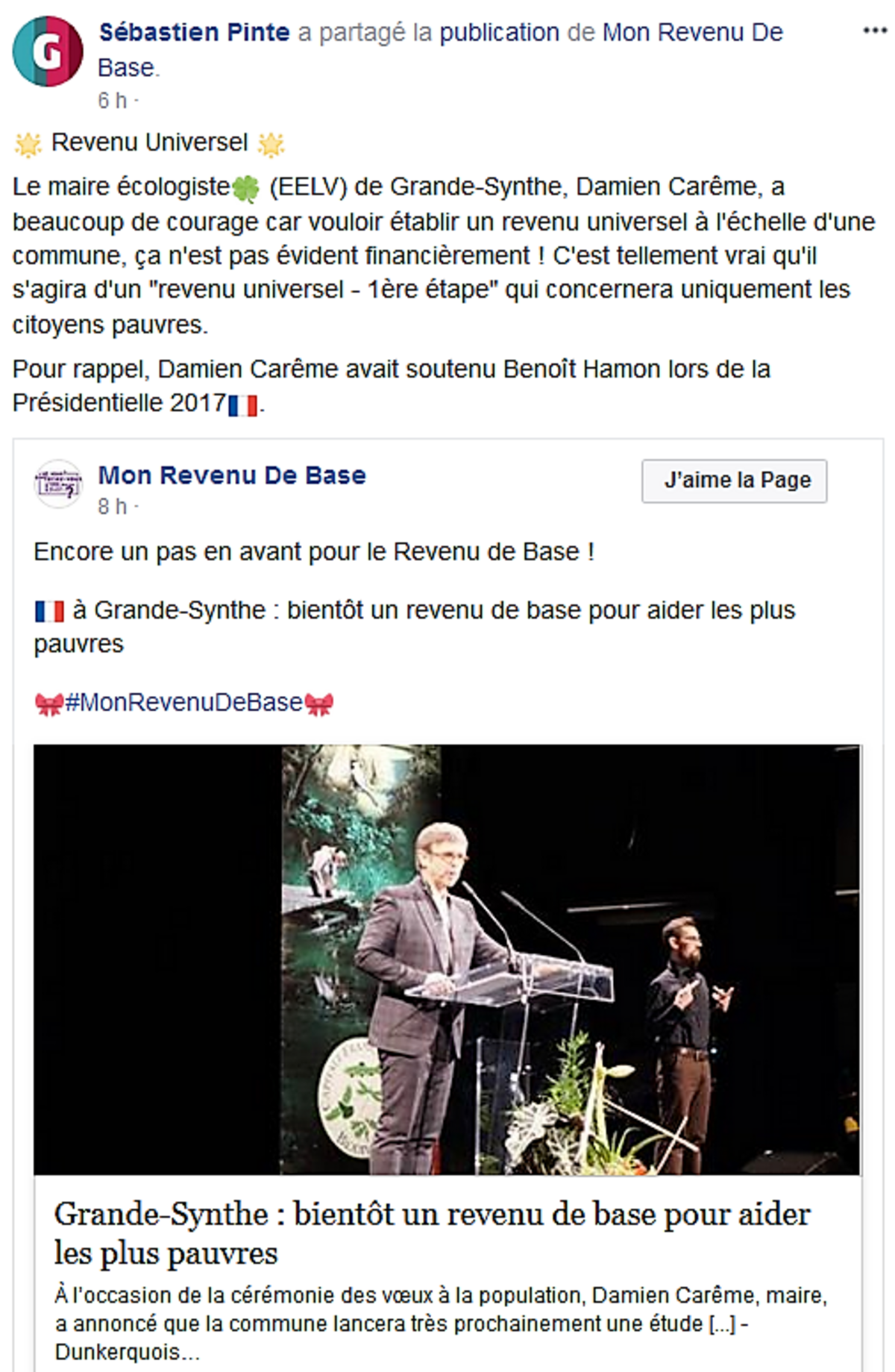Click the star emoji before 'Revenu Universel'

[28, 144]
